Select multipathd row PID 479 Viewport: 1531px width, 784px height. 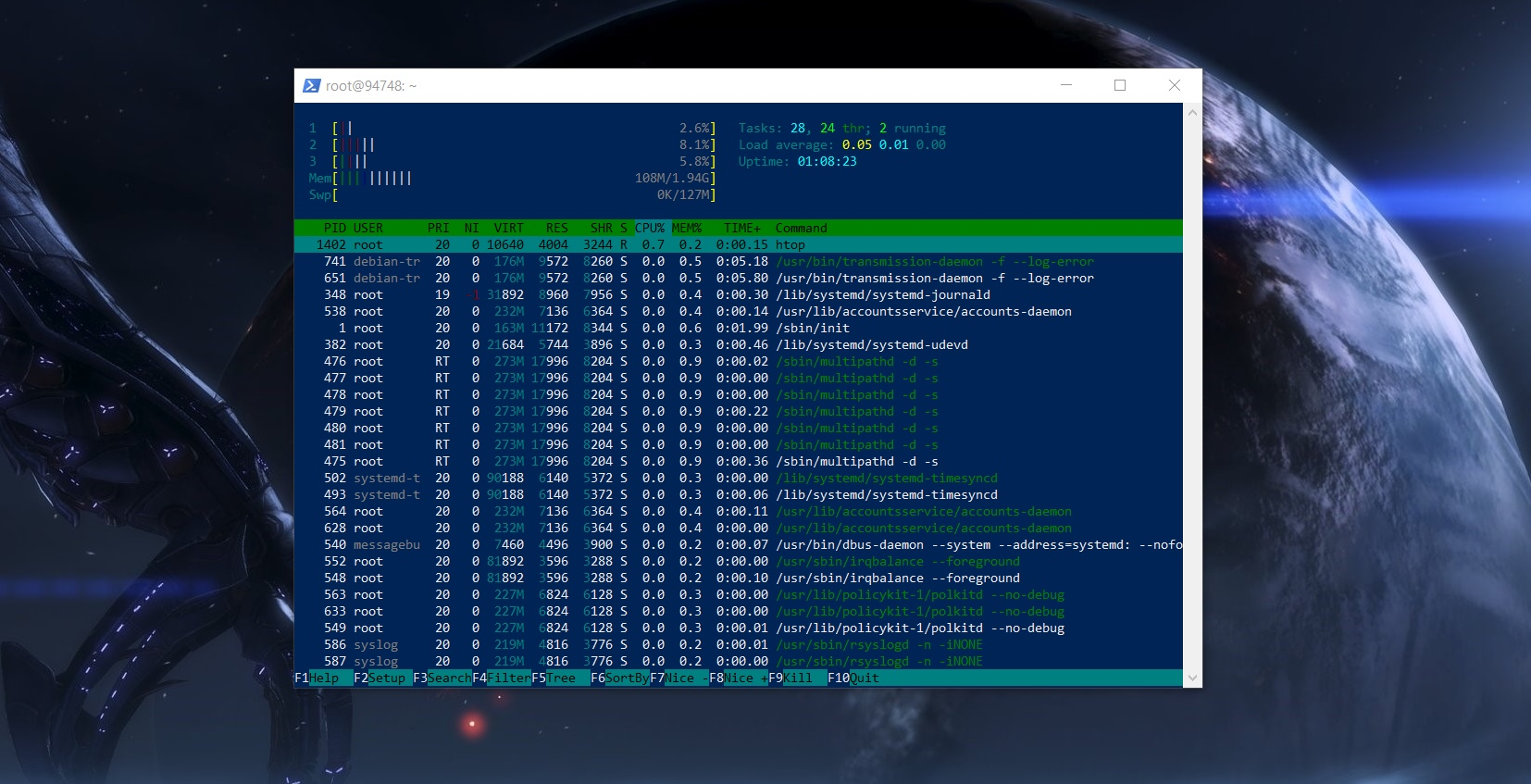(739, 411)
